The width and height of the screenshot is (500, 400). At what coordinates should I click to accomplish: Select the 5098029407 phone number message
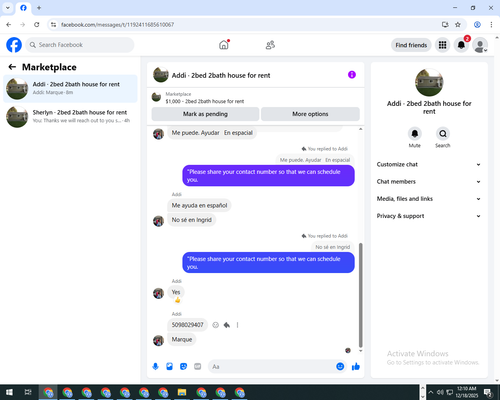click(188, 325)
